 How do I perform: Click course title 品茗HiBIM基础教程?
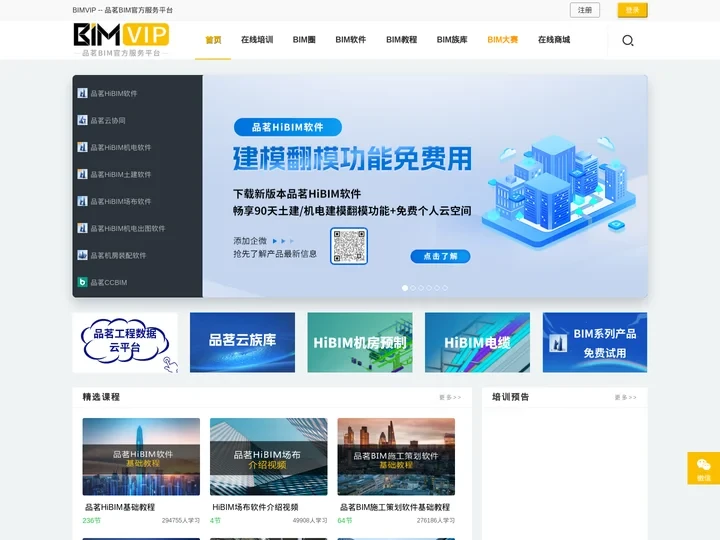click(x=120, y=507)
